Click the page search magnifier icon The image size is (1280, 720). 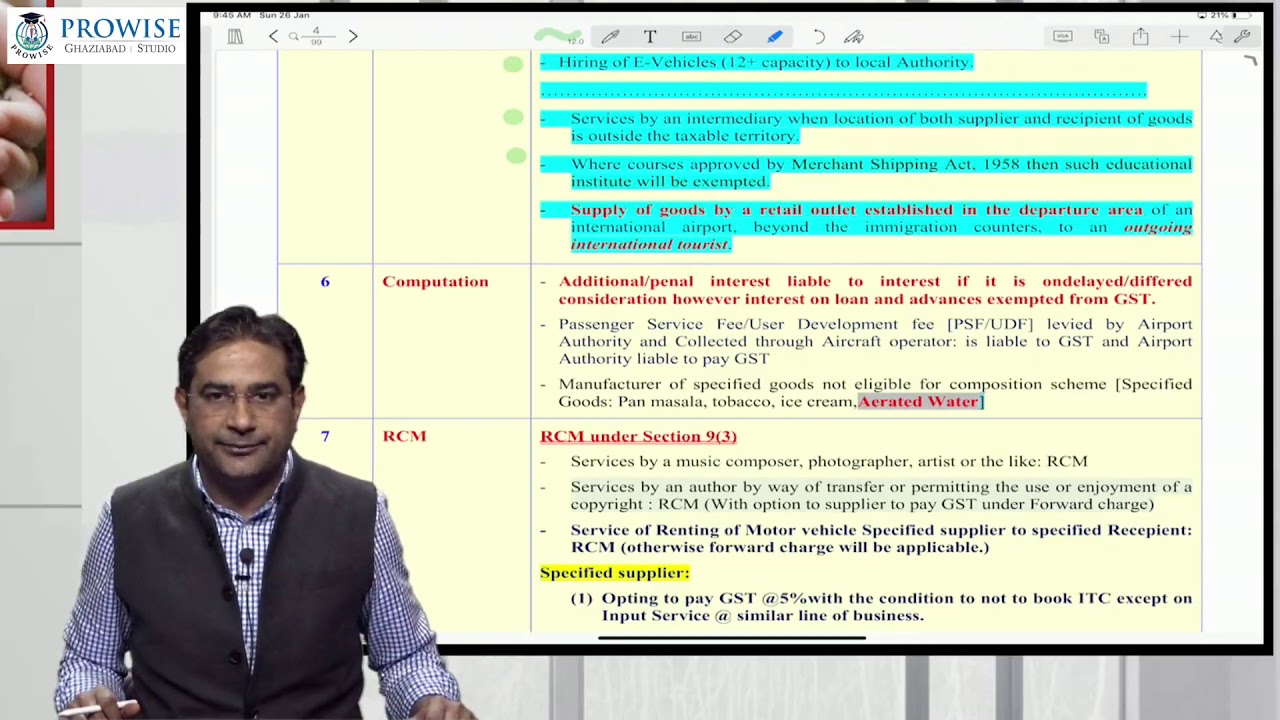coord(294,36)
